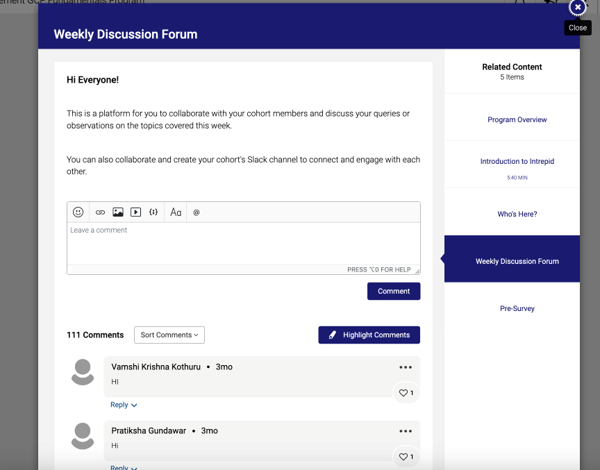Open the emoji picker in comment editor
Viewport: 600px width, 470px height.
tap(78, 212)
